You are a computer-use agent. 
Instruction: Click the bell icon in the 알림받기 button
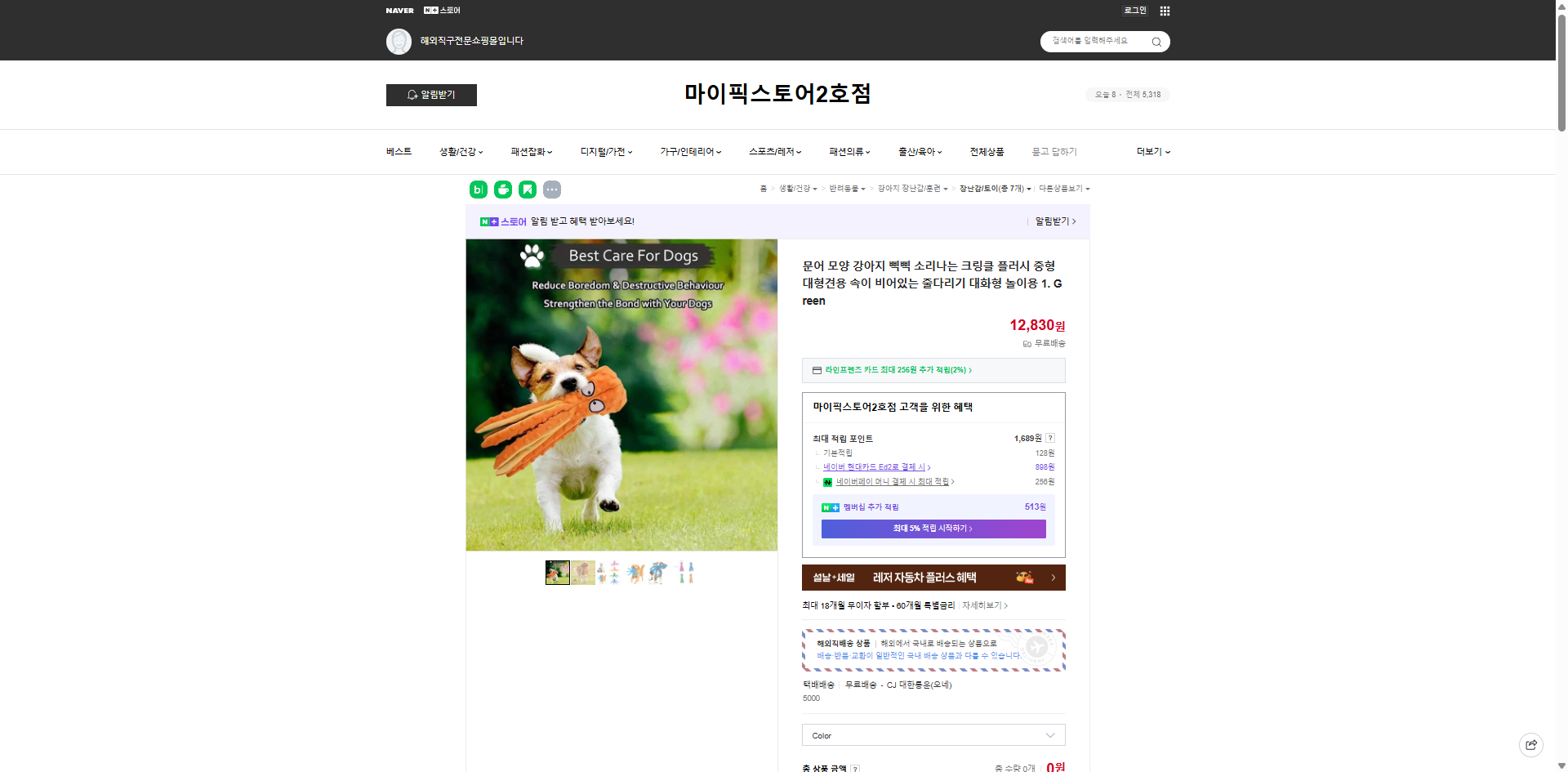(x=412, y=95)
